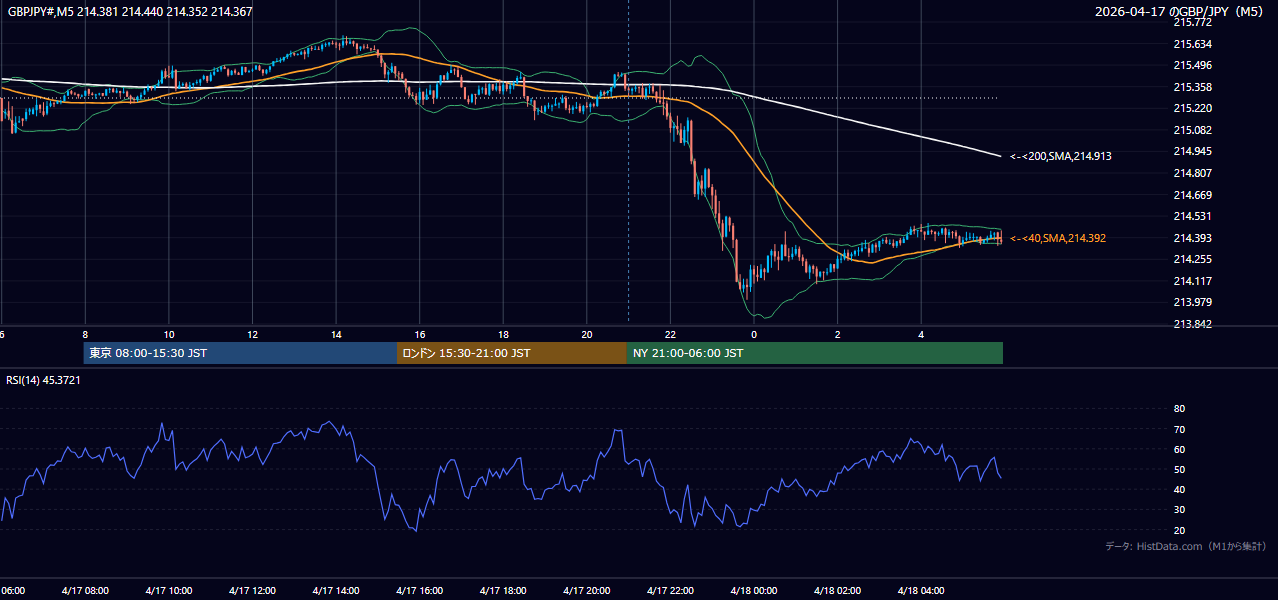Click hour label 14 on the price chart axis
This screenshot has width=1278, height=600.
pyautogui.click(x=336, y=334)
